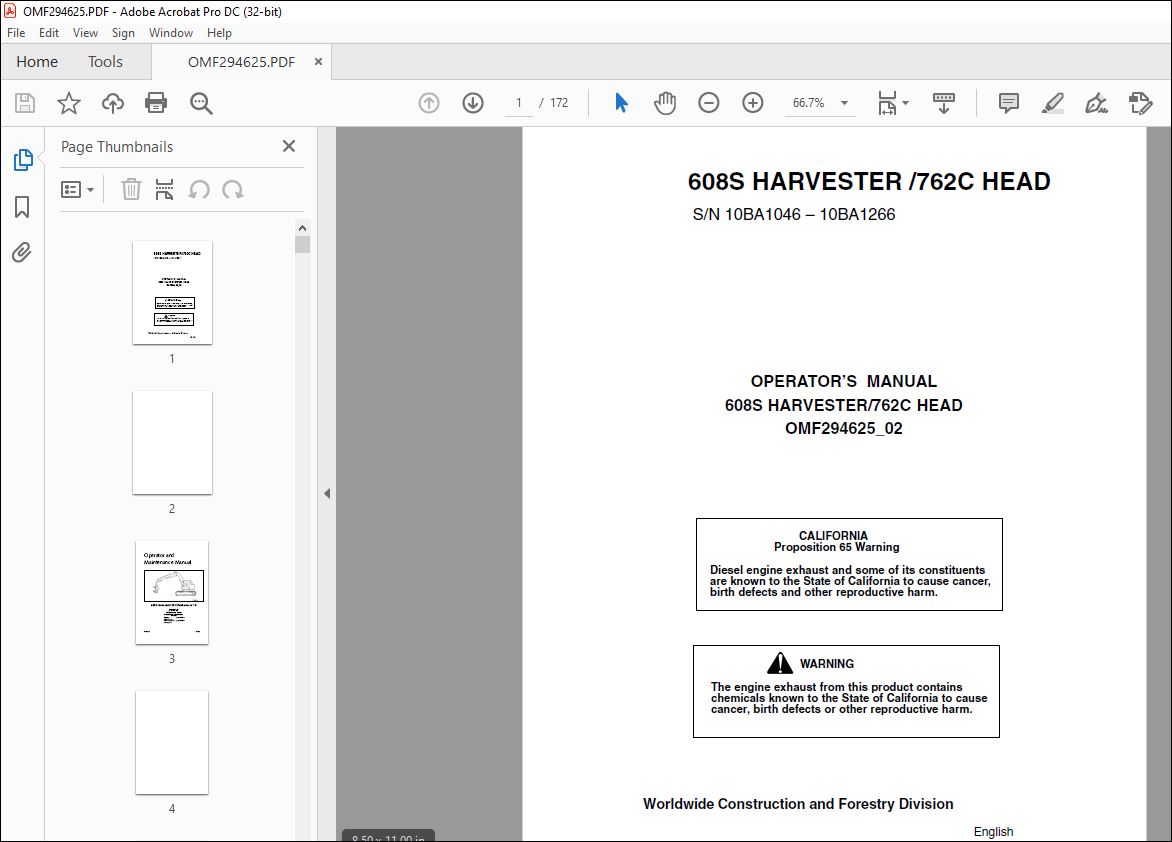Click the 'Proposition 65 Warning' text
This screenshot has width=1172, height=842.
[x=836, y=547]
